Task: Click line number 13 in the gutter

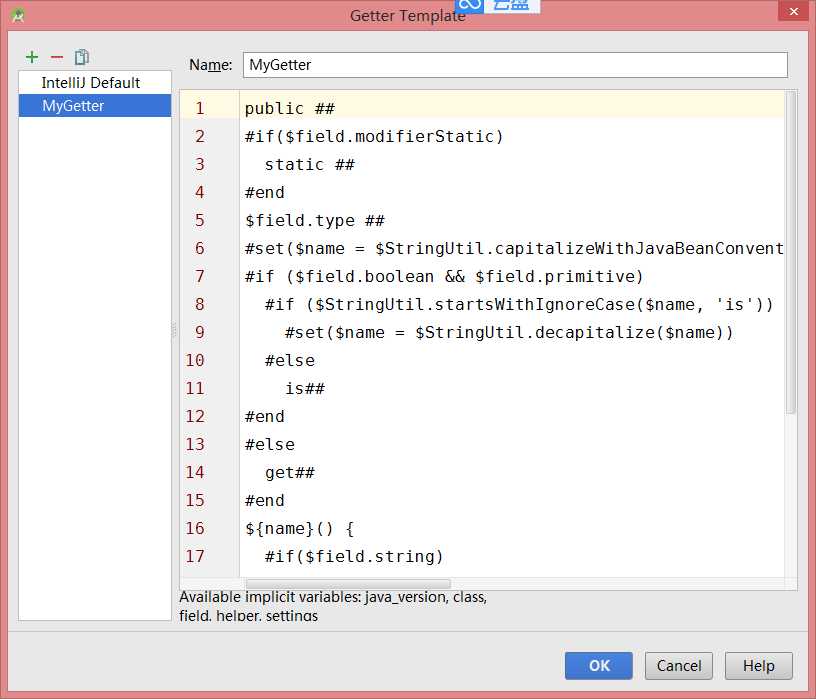Action: (x=195, y=444)
